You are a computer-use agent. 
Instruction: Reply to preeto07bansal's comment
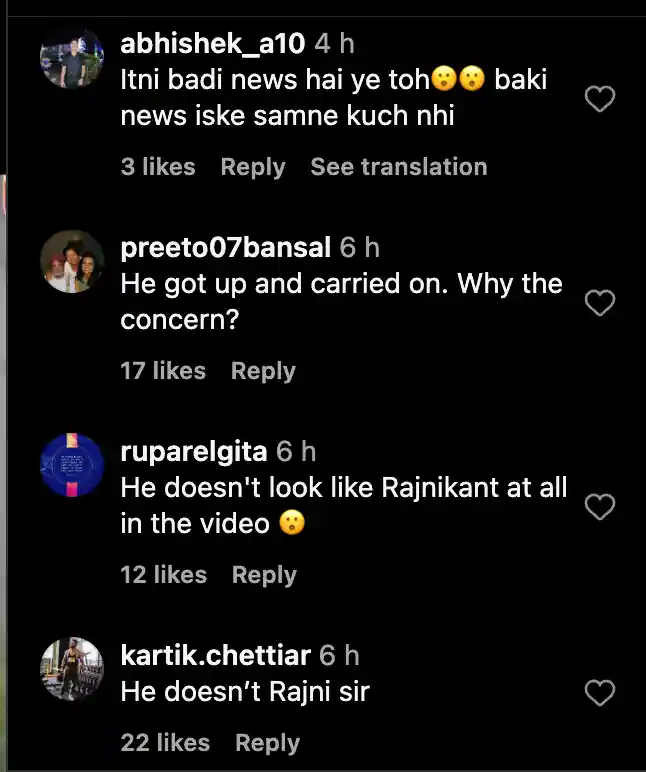[x=263, y=371]
